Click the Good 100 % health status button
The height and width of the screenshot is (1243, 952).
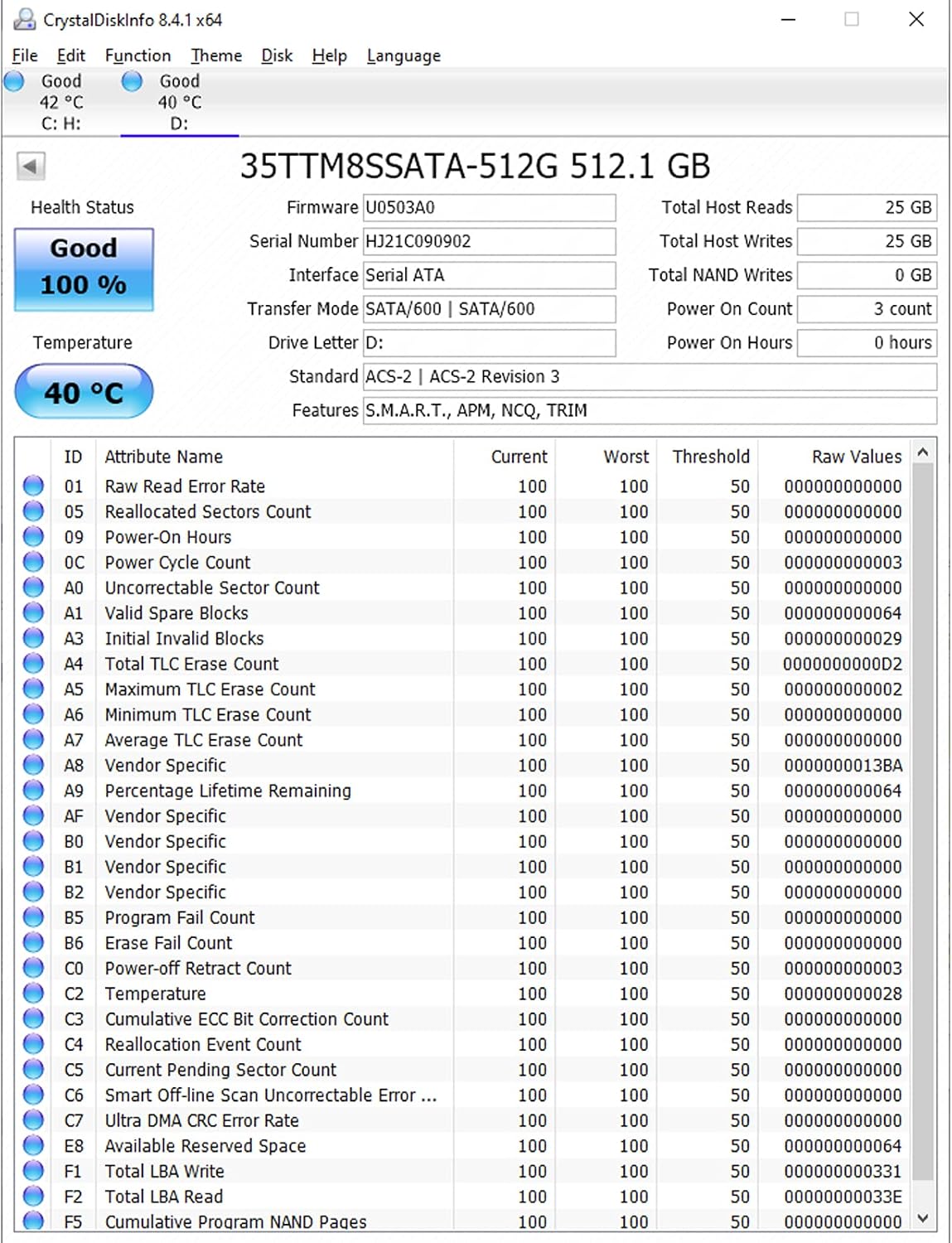pos(84,269)
